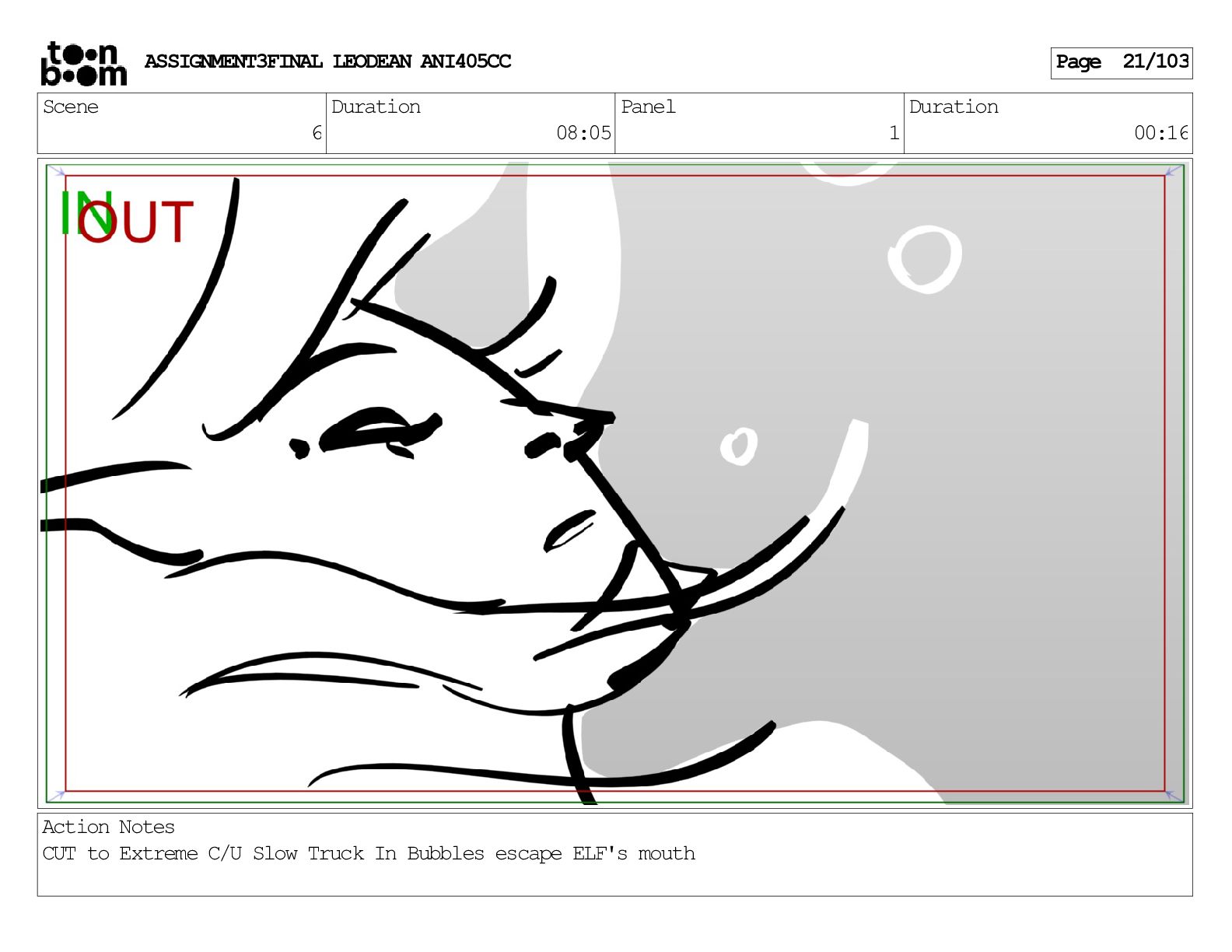
Task: Select the Panel label
Action: pos(648,107)
